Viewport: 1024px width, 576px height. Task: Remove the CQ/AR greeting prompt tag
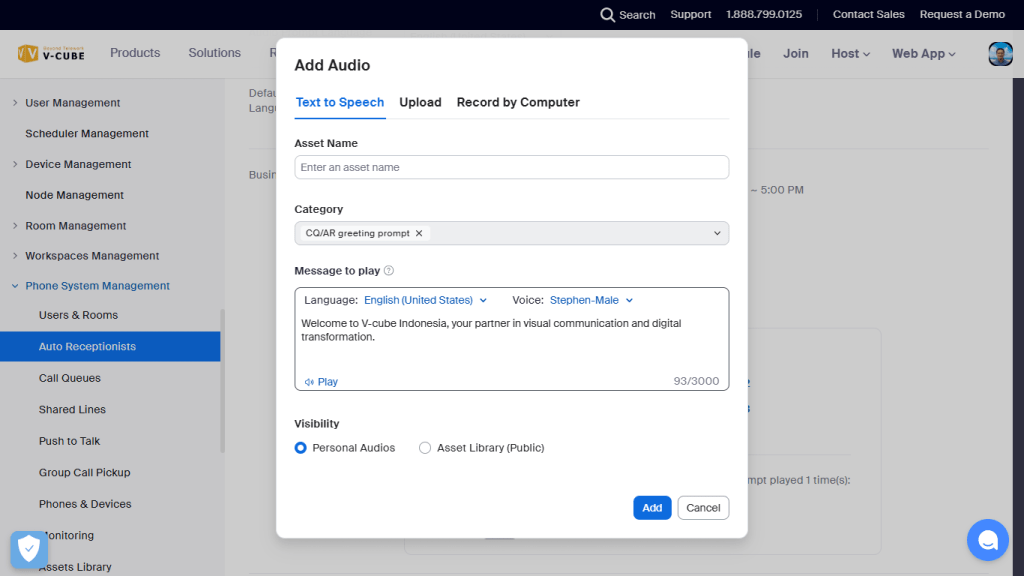coord(419,233)
